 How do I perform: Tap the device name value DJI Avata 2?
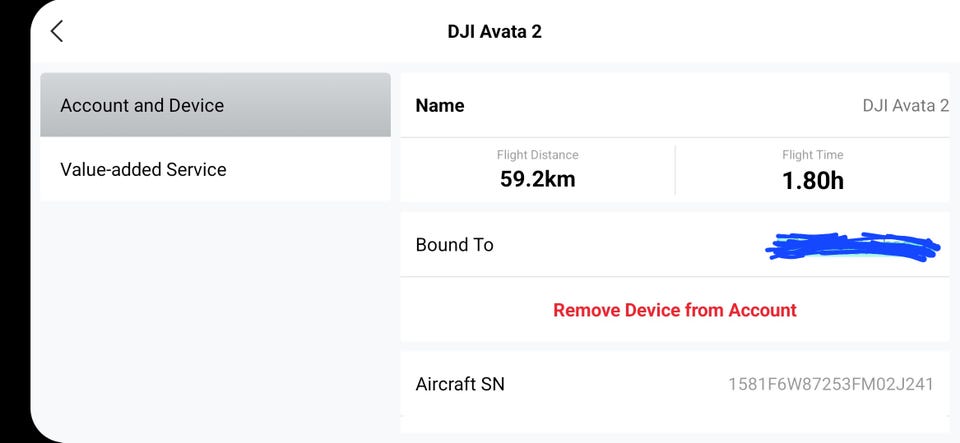[905, 105]
